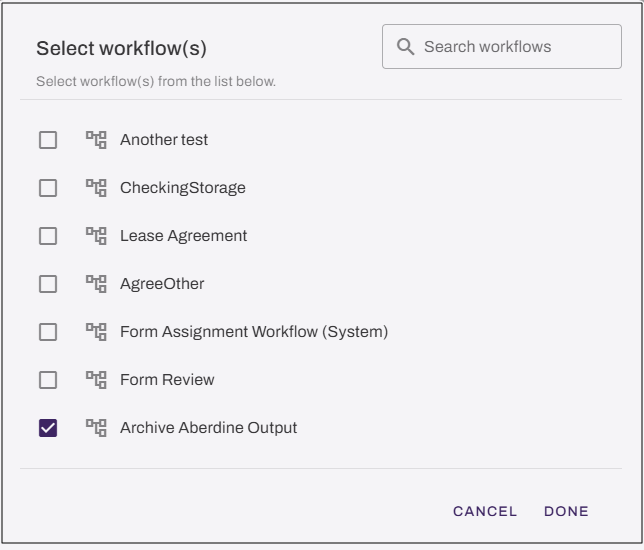Click the magnifier icon in the search box
This screenshot has width=644, height=550.
405,47
